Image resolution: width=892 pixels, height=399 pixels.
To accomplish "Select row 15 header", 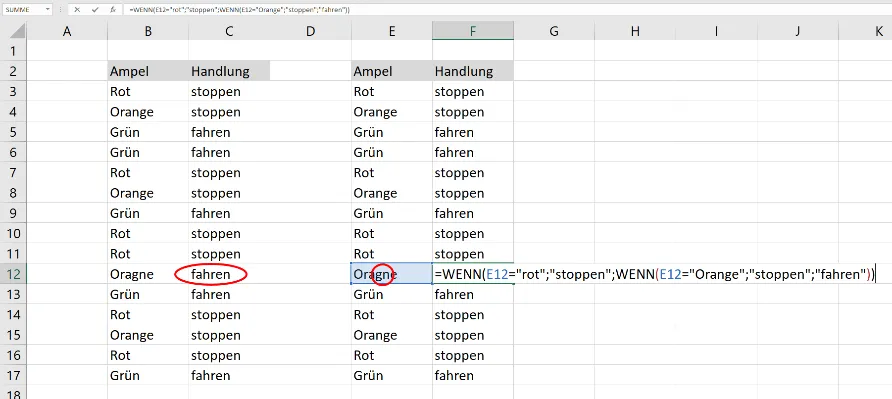I will (x=13, y=335).
